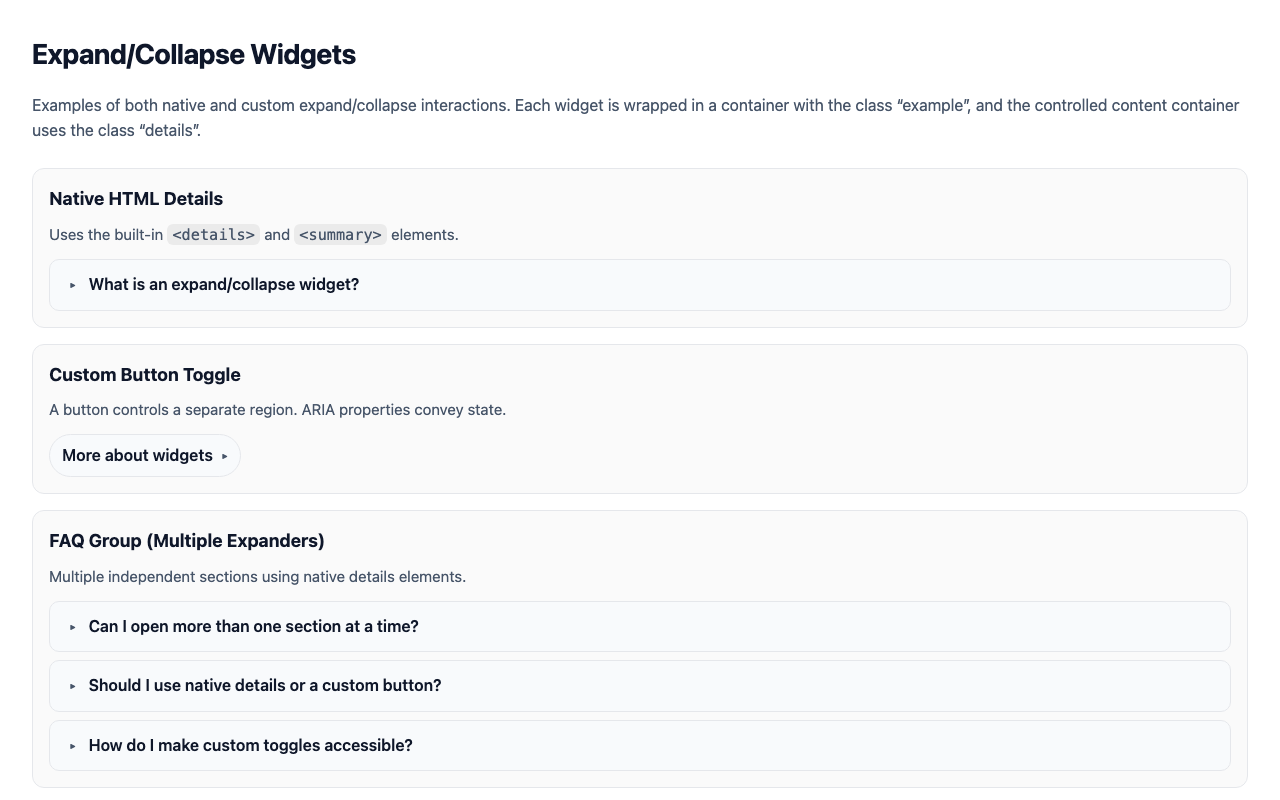Select the "Custom Button Toggle" section heading
This screenshot has width=1280, height=800.
144,375
